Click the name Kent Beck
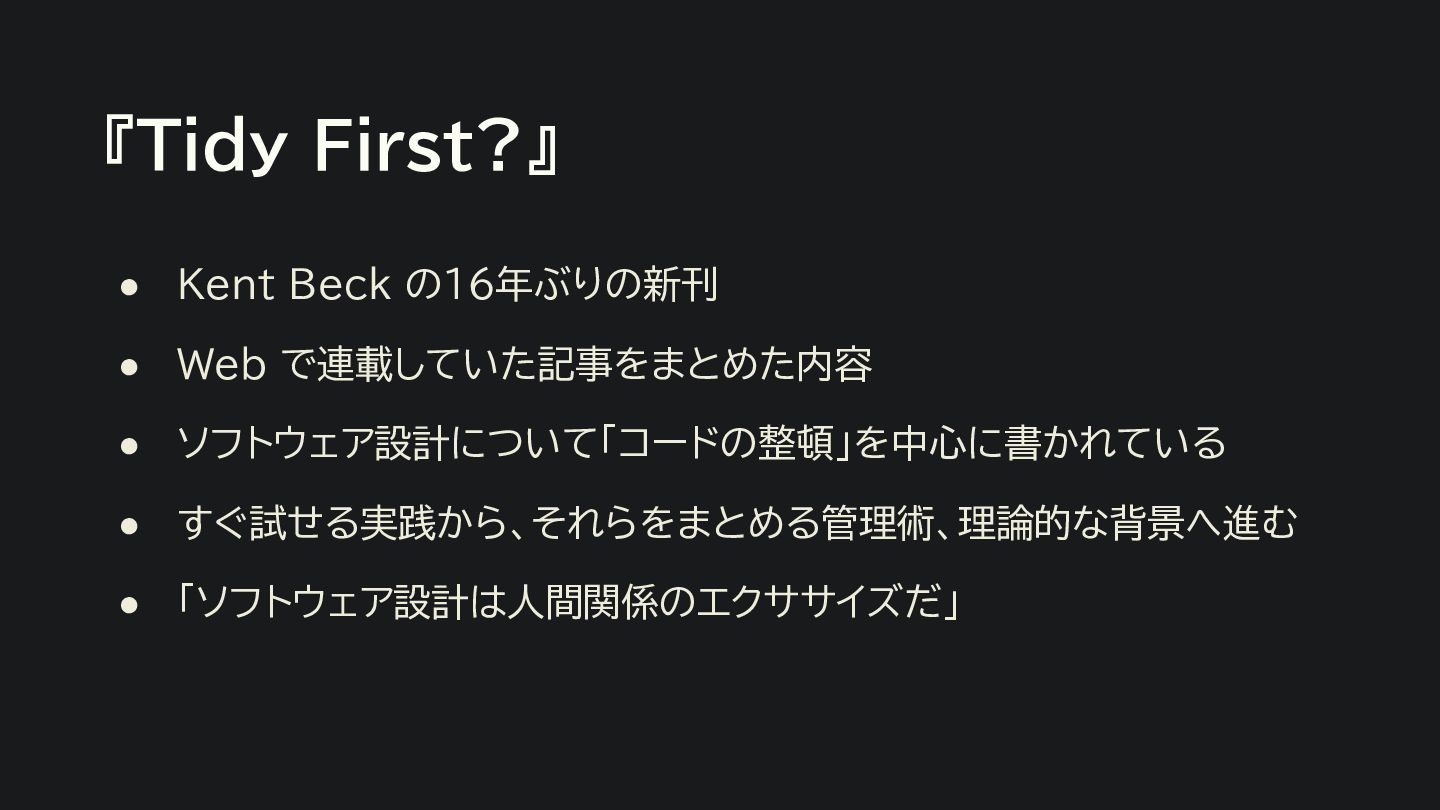The width and height of the screenshot is (1440, 810). [x=283, y=285]
